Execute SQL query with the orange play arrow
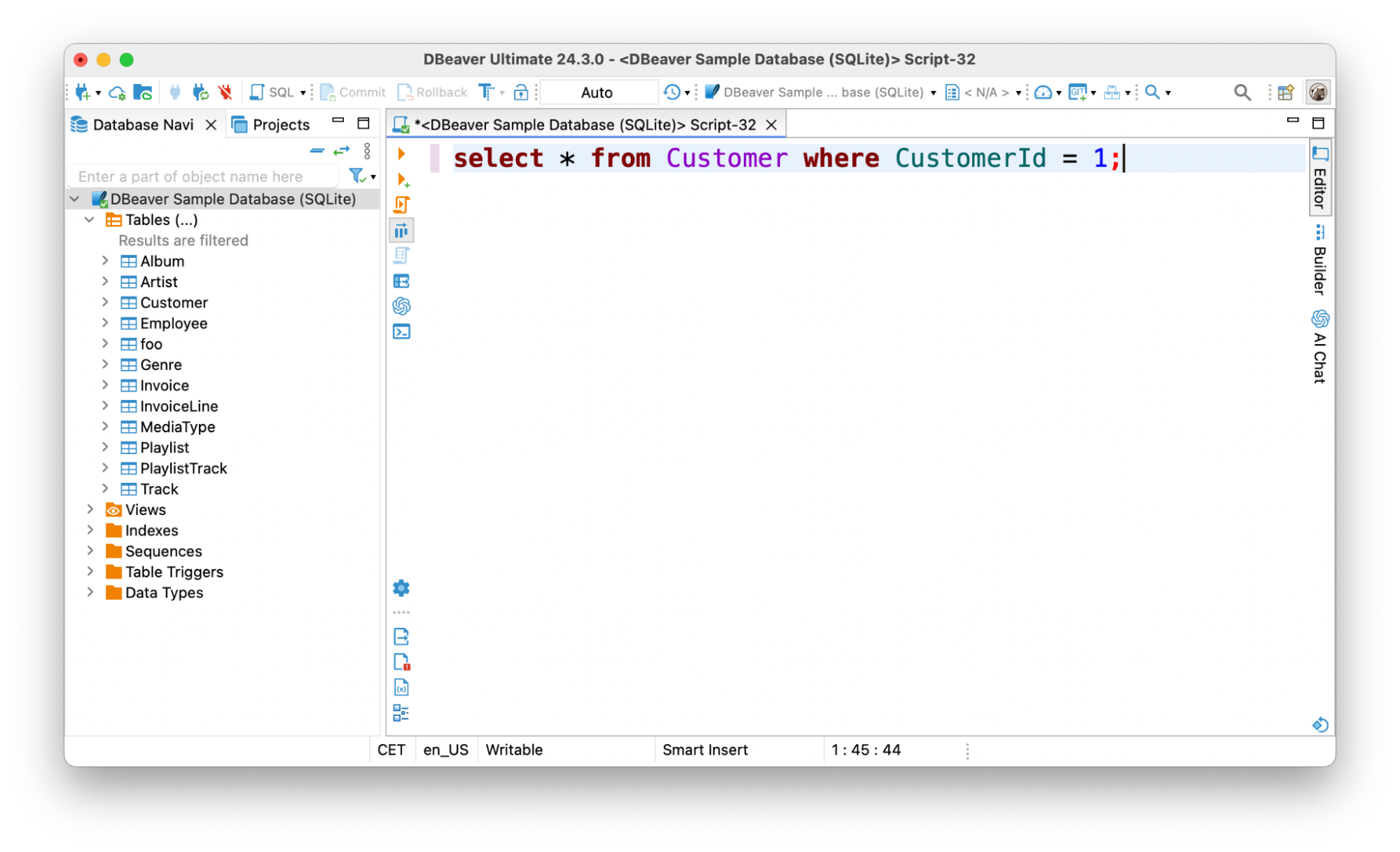 (x=401, y=153)
